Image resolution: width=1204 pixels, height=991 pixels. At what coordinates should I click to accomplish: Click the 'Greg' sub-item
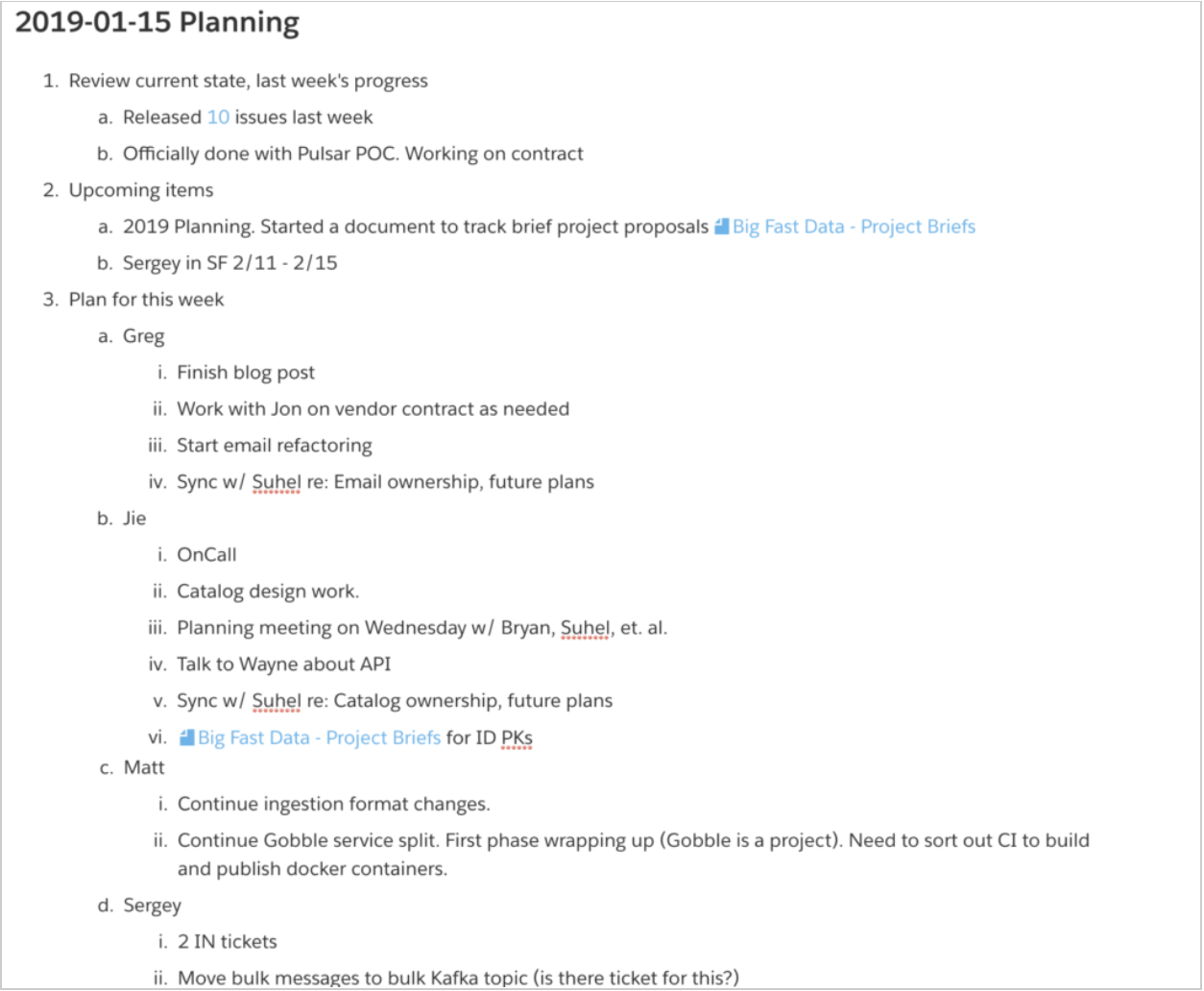[x=144, y=336]
